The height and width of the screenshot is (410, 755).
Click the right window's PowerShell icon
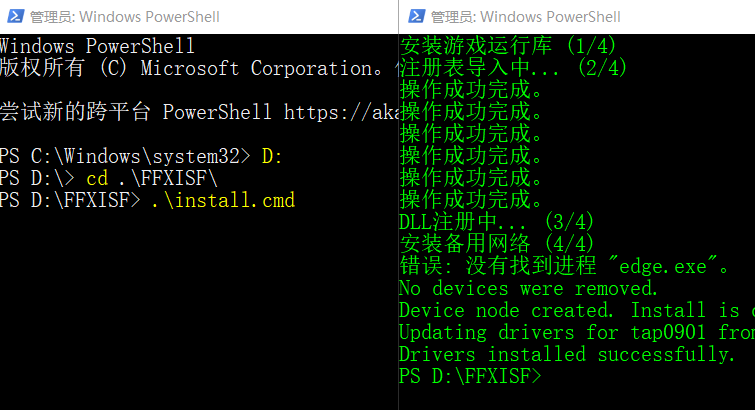click(416, 16)
